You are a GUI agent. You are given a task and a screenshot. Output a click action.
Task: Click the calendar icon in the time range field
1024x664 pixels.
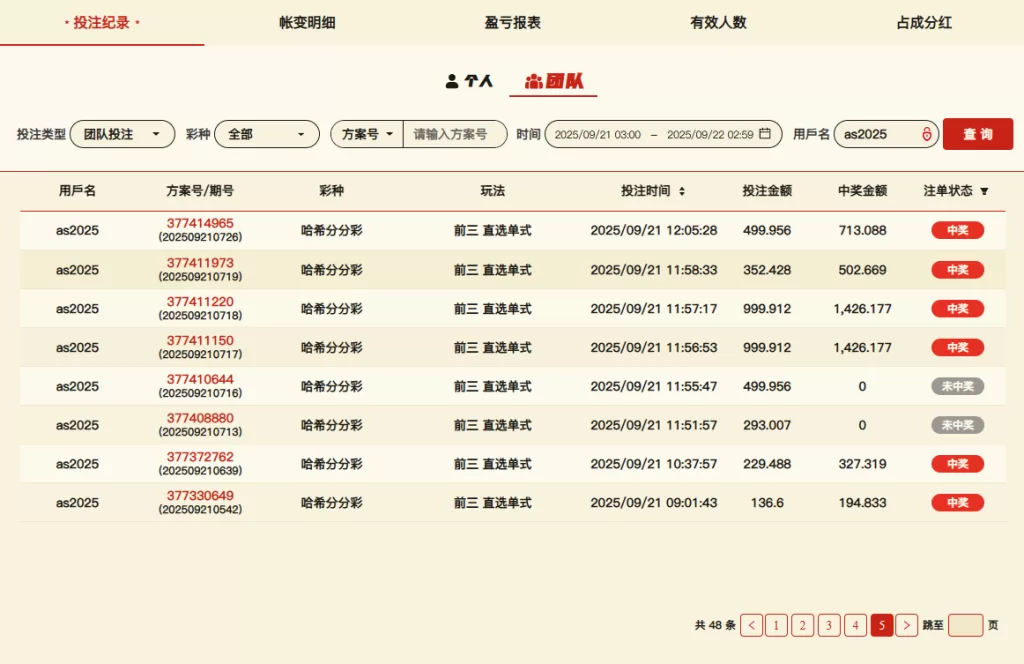765,134
